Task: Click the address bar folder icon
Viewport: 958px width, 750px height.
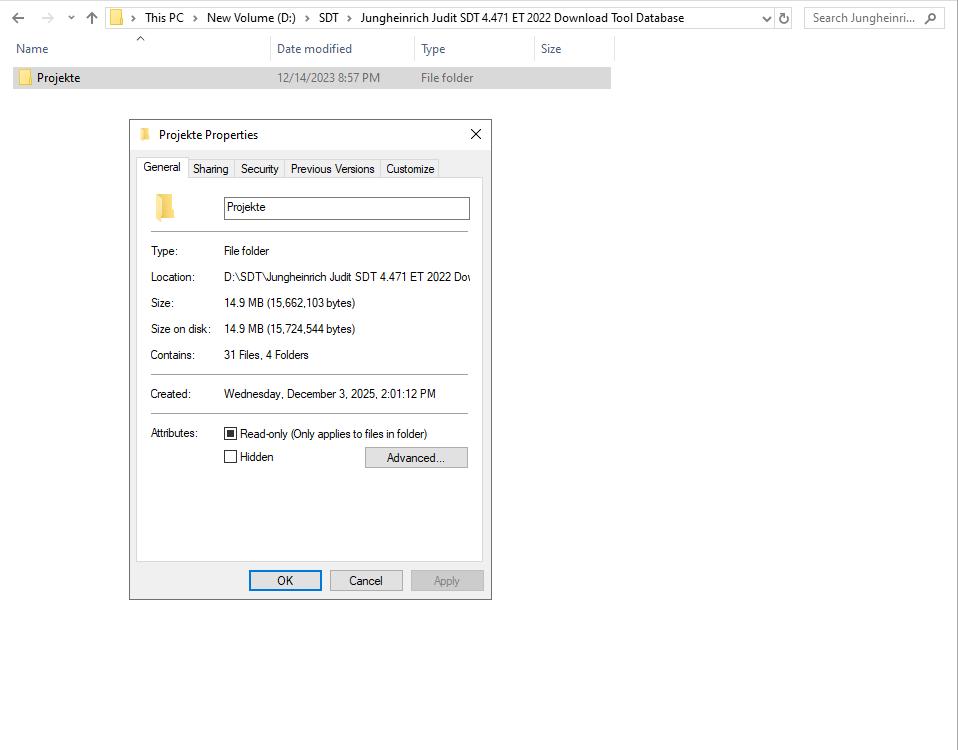Action: point(116,18)
